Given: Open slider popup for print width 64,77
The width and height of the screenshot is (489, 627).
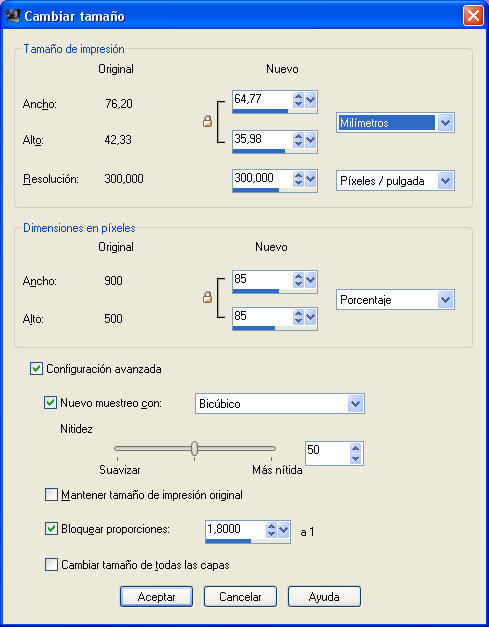Looking at the screenshot, I should point(311,100).
